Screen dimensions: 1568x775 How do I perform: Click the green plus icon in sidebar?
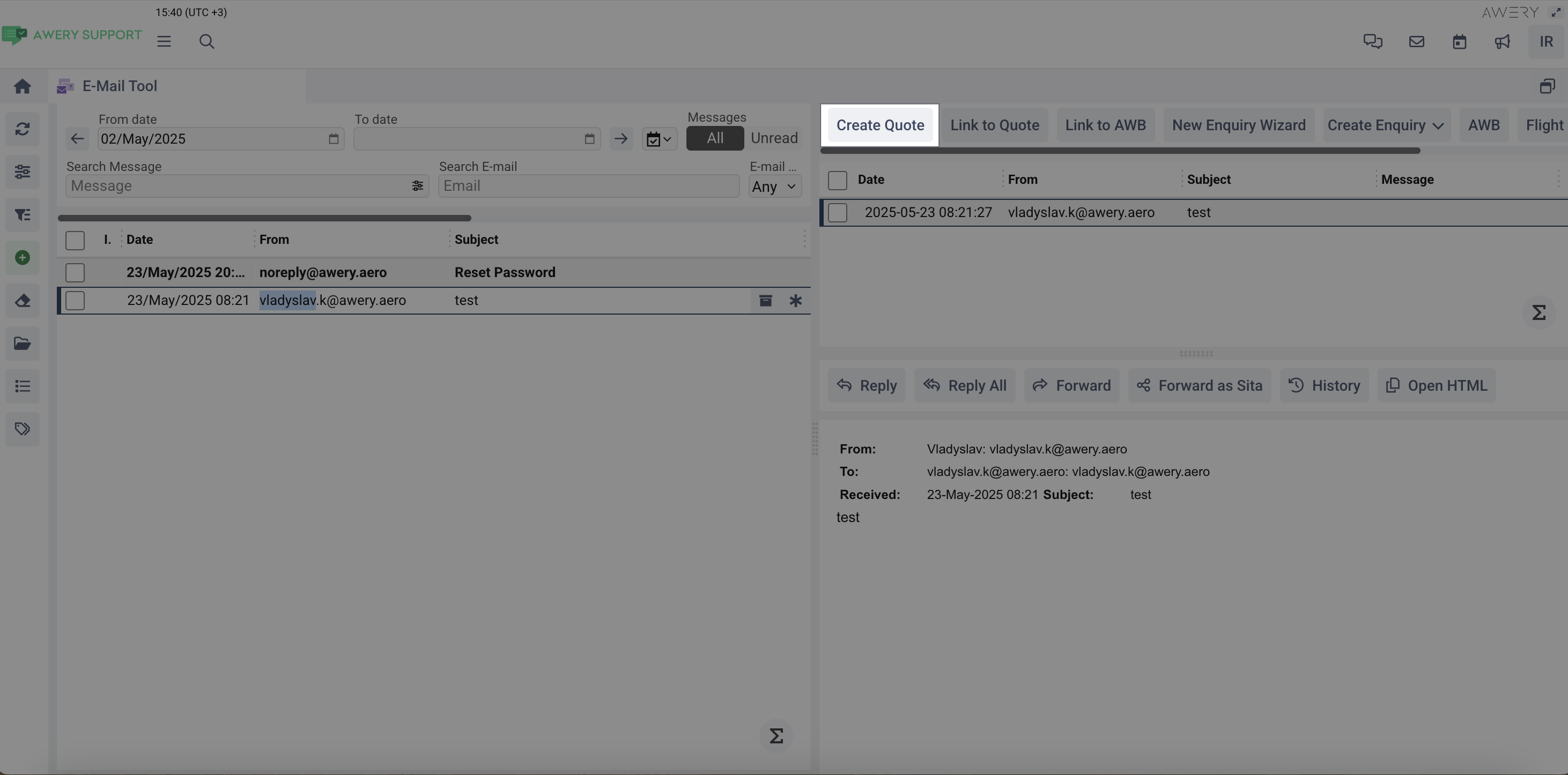pos(23,258)
